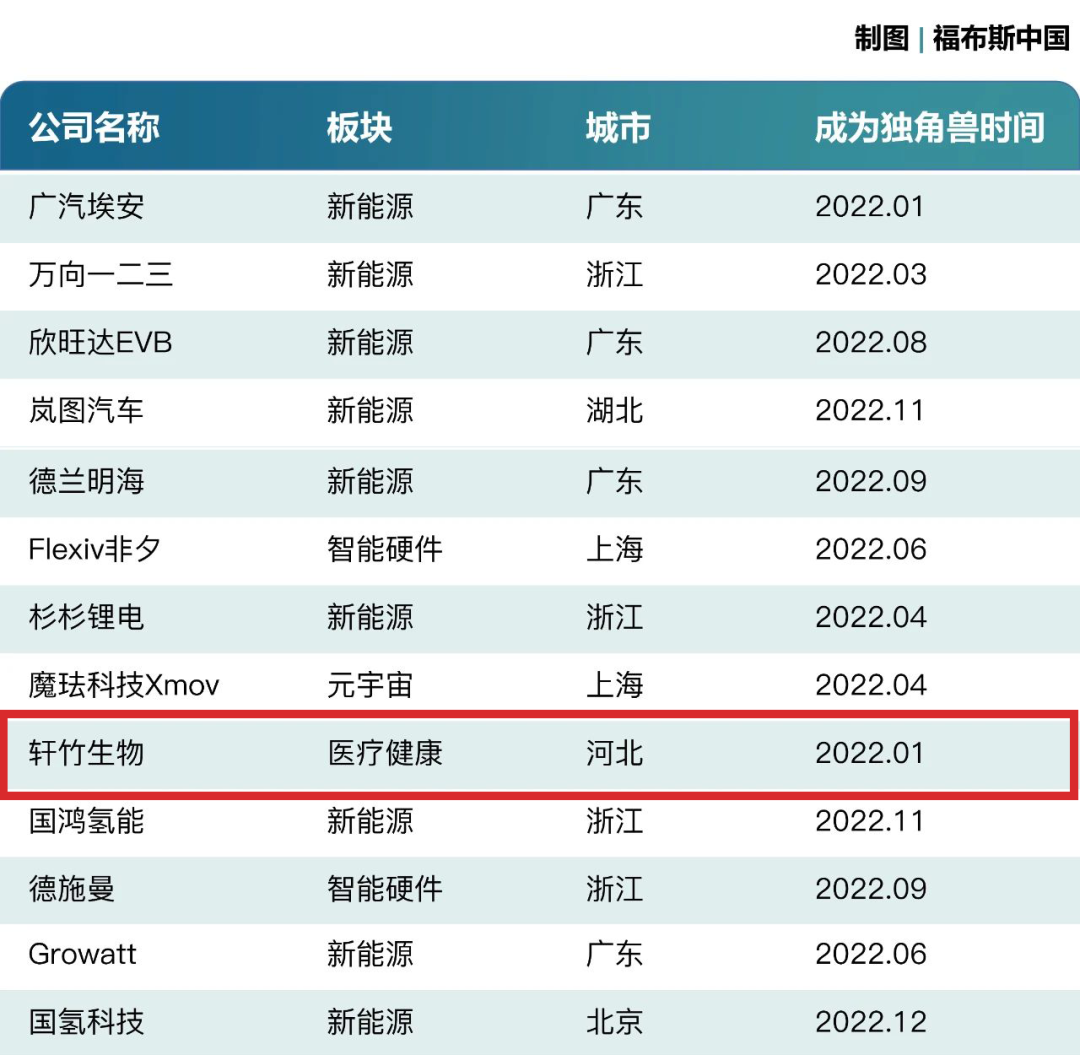Click 医疗健康 sector in 轩竹生物 row
This screenshot has height=1055, width=1080.
384,753
